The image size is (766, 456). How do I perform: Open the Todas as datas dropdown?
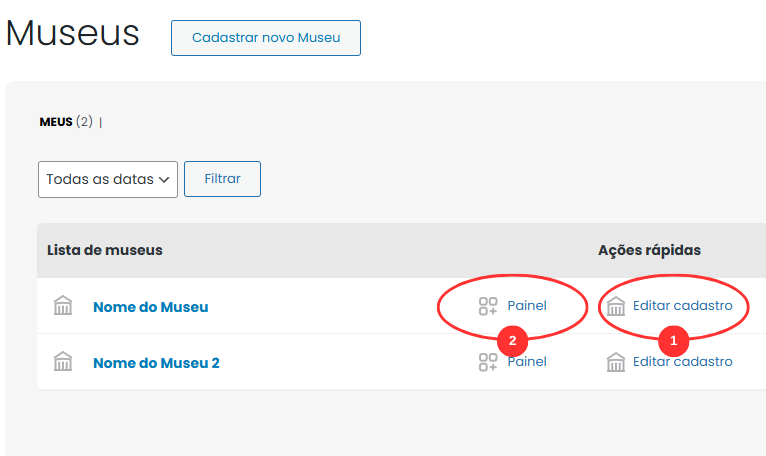(x=108, y=180)
